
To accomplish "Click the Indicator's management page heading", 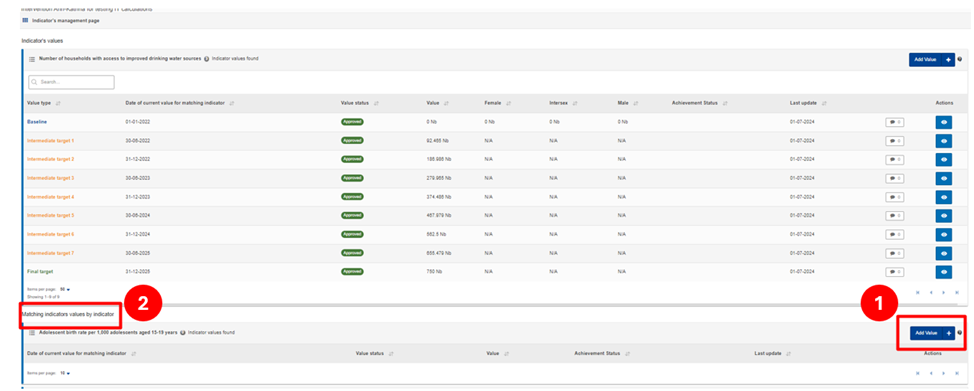I will pyautogui.click(x=66, y=21).
